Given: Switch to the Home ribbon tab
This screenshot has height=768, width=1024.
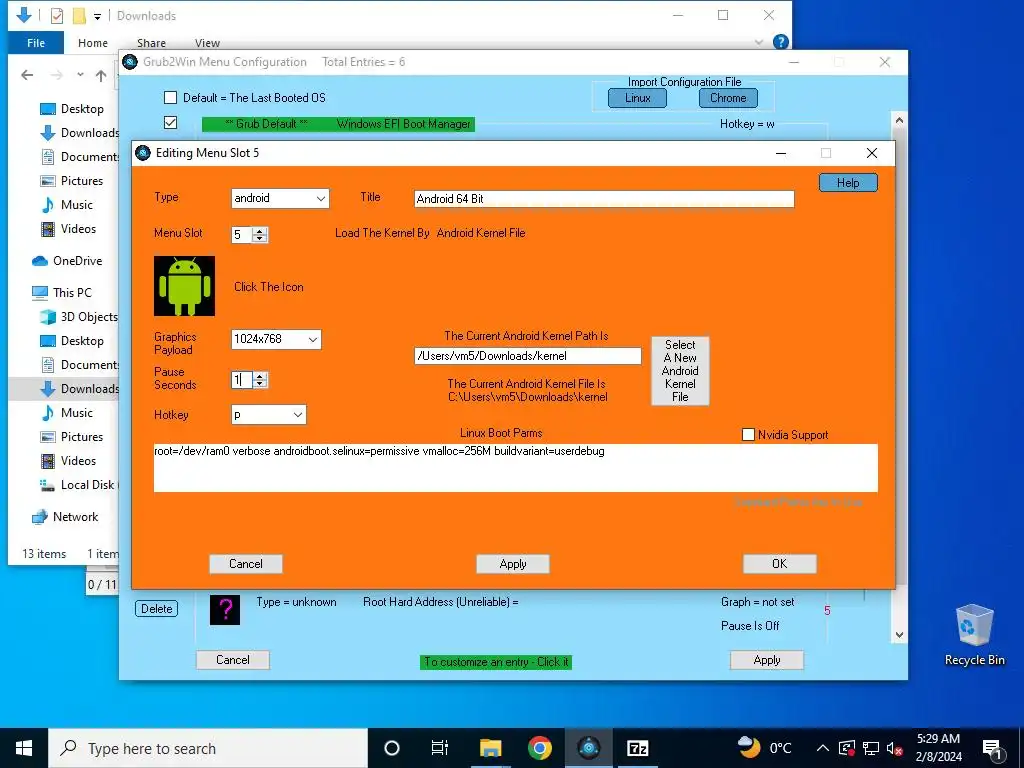Looking at the screenshot, I should click(x=93, y=42).
